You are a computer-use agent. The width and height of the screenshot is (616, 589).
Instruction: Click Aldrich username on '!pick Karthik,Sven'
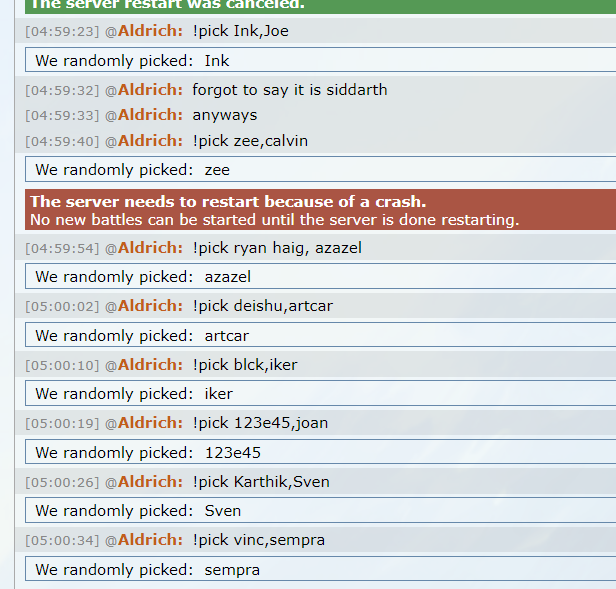pyautogui.click(x=150, y=481)
